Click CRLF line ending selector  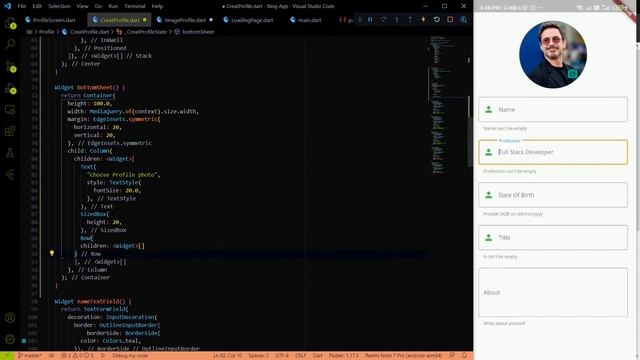pos(300,356)
